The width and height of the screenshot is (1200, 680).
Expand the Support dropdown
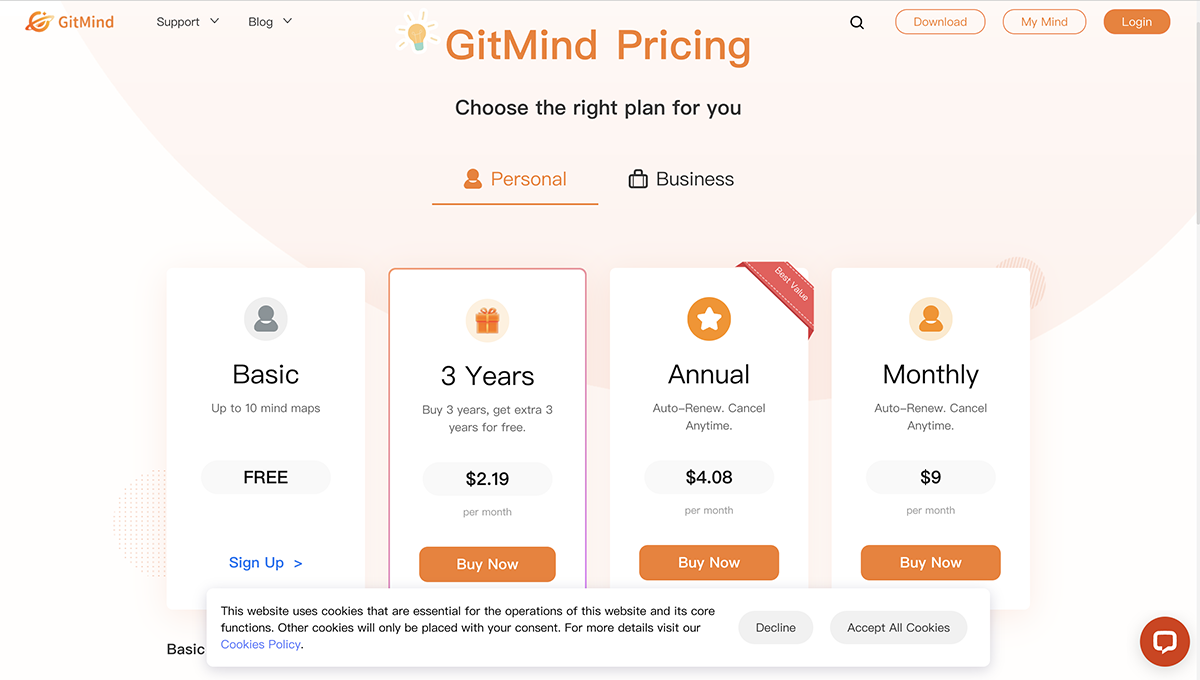(x=187, y=21)
